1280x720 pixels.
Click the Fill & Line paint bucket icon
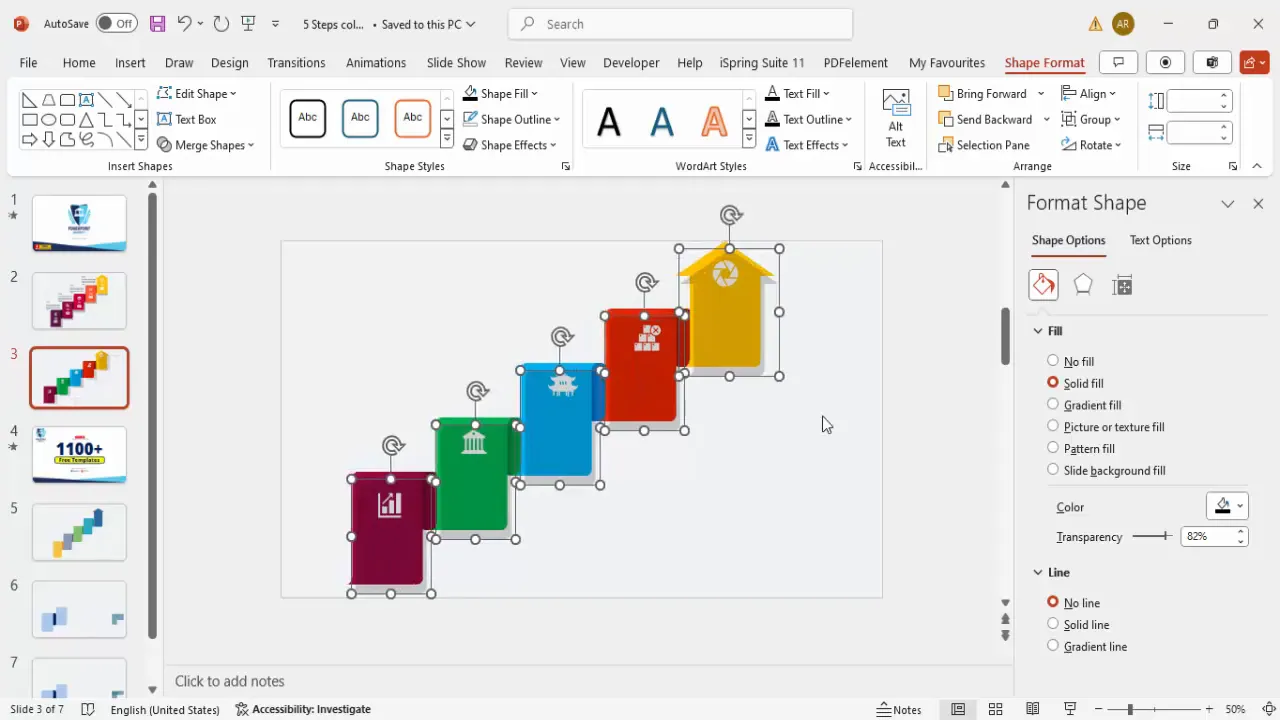(1043, 285)
